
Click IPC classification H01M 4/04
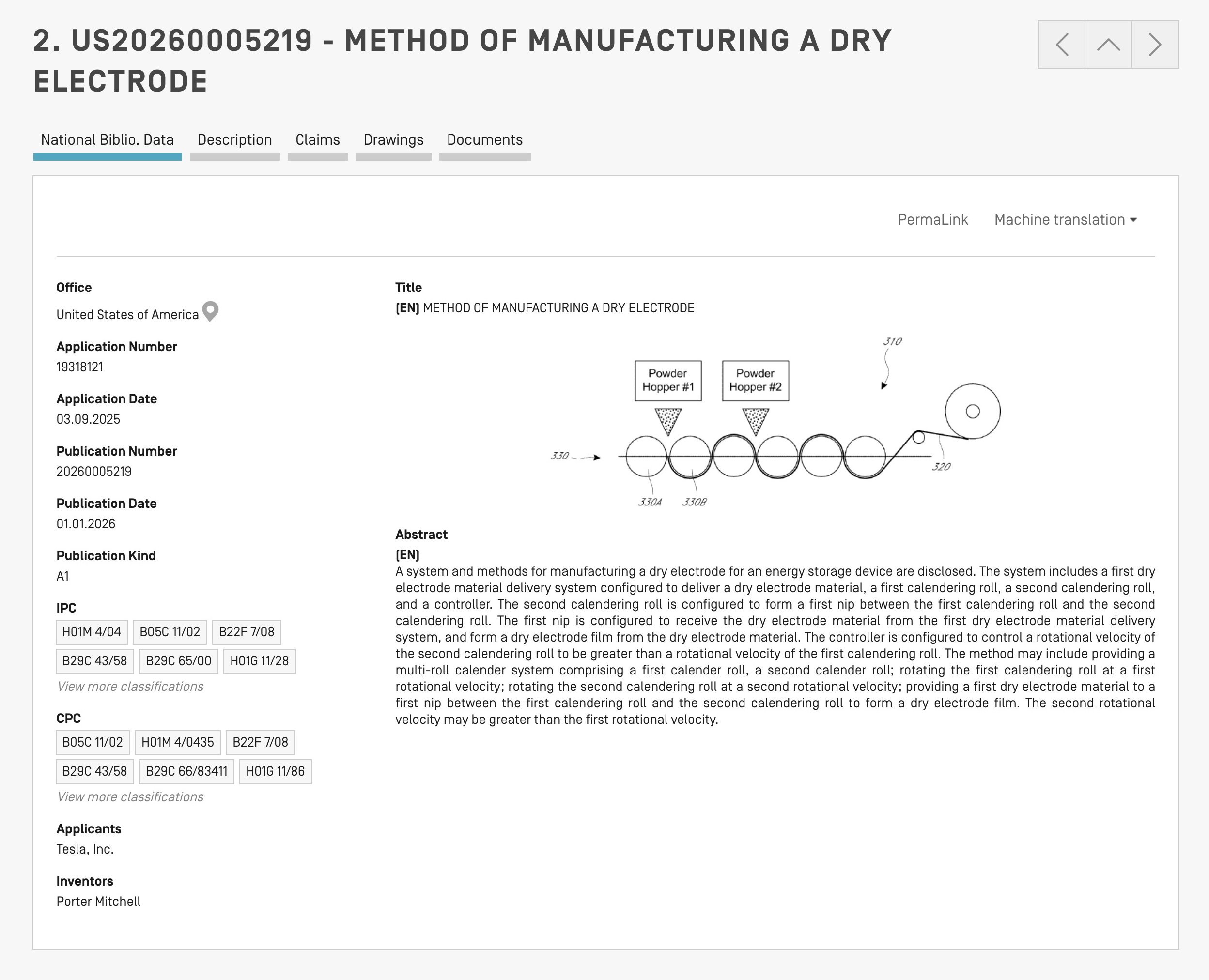pos(92,632)
